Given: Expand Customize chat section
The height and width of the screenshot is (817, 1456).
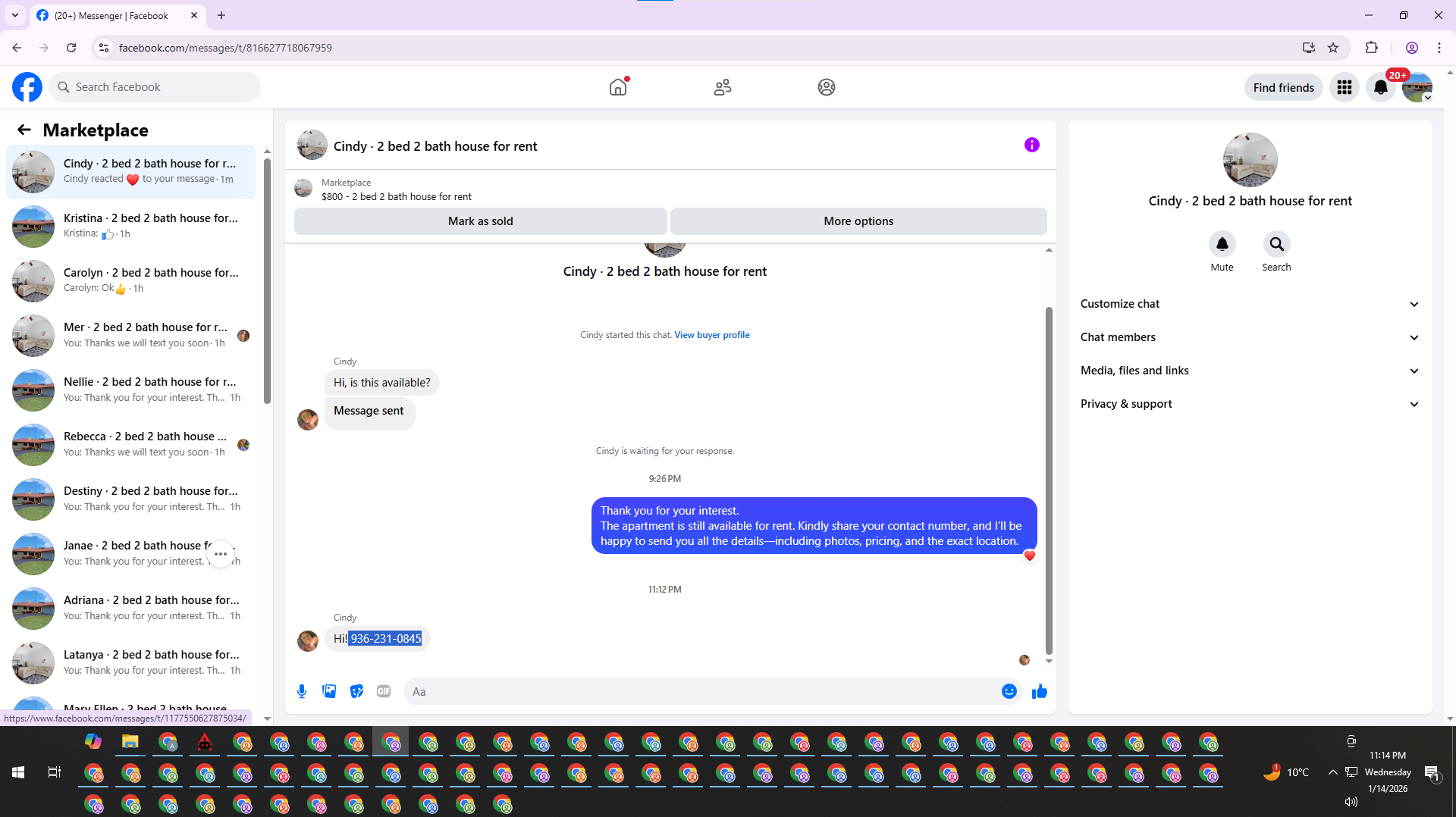Looking at the screenshot, I should click(x=1249, y=304).
